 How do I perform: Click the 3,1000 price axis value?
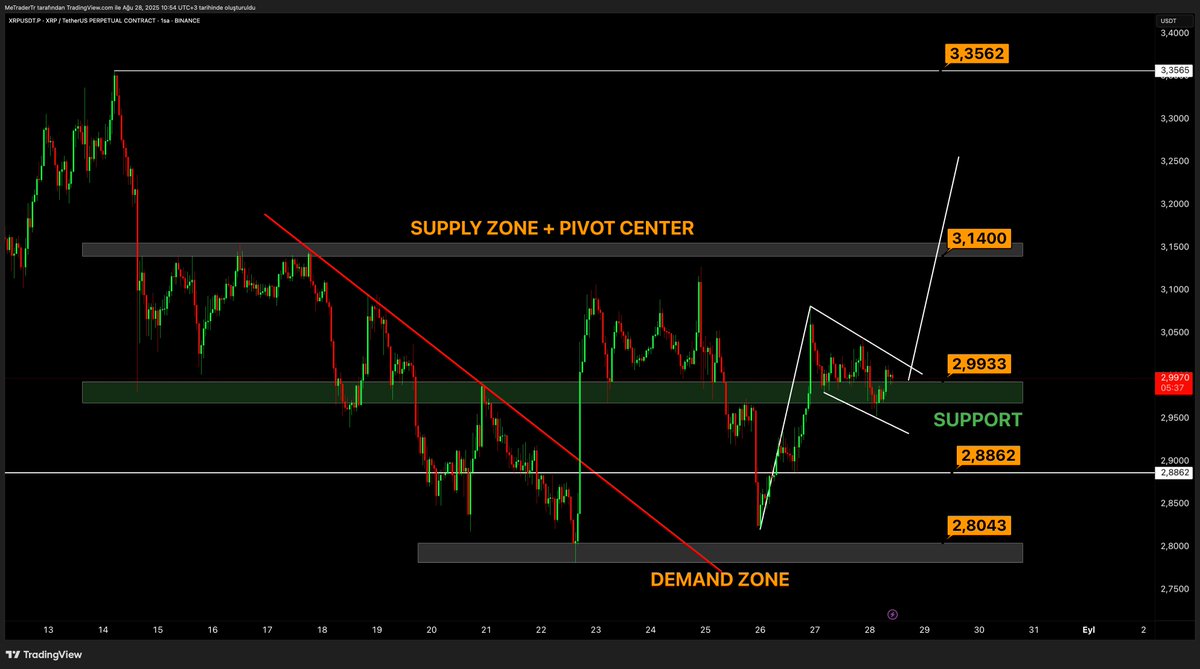(x=1173, y=289)
